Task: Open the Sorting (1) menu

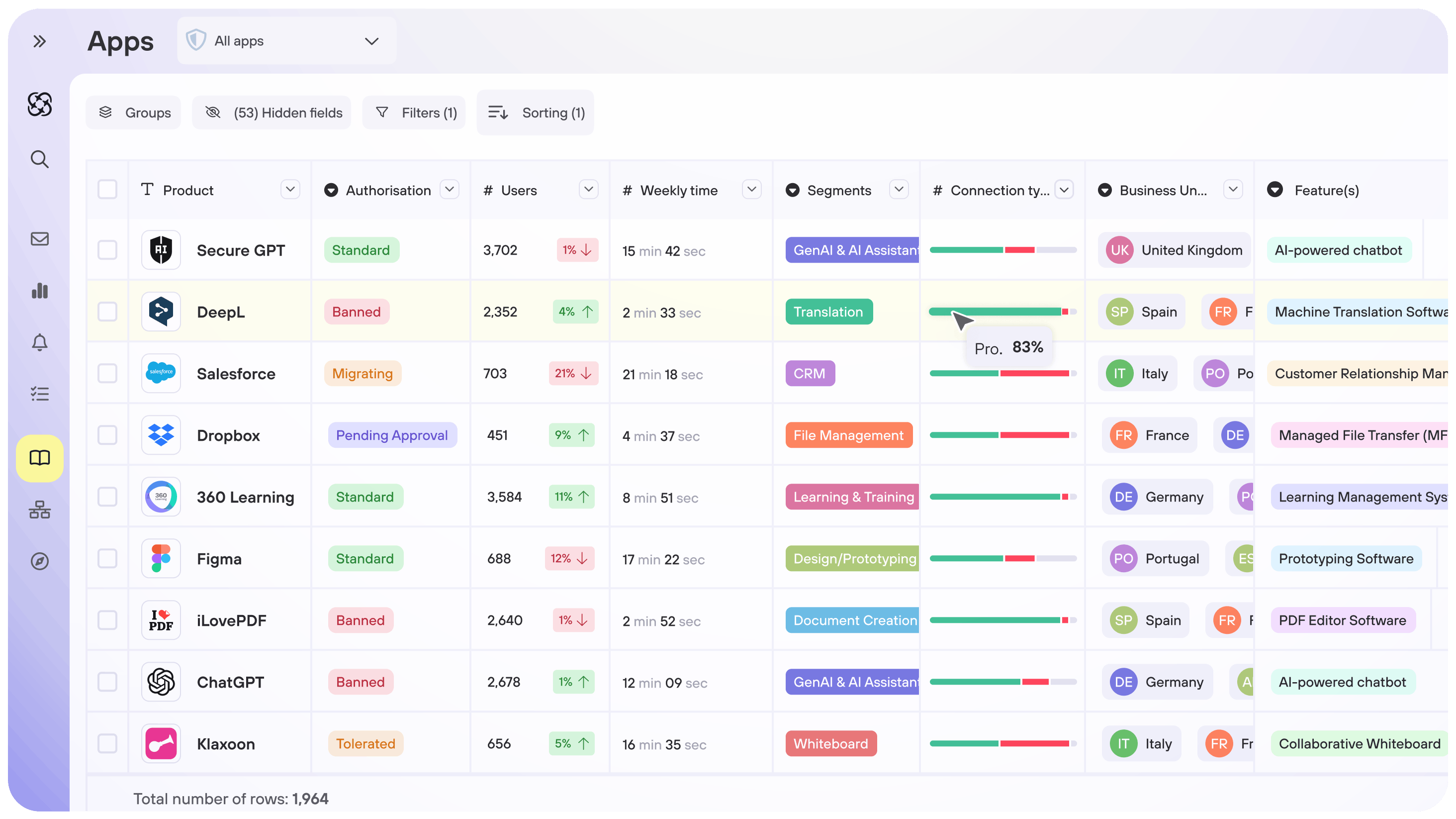Action: tap(535, 112)
